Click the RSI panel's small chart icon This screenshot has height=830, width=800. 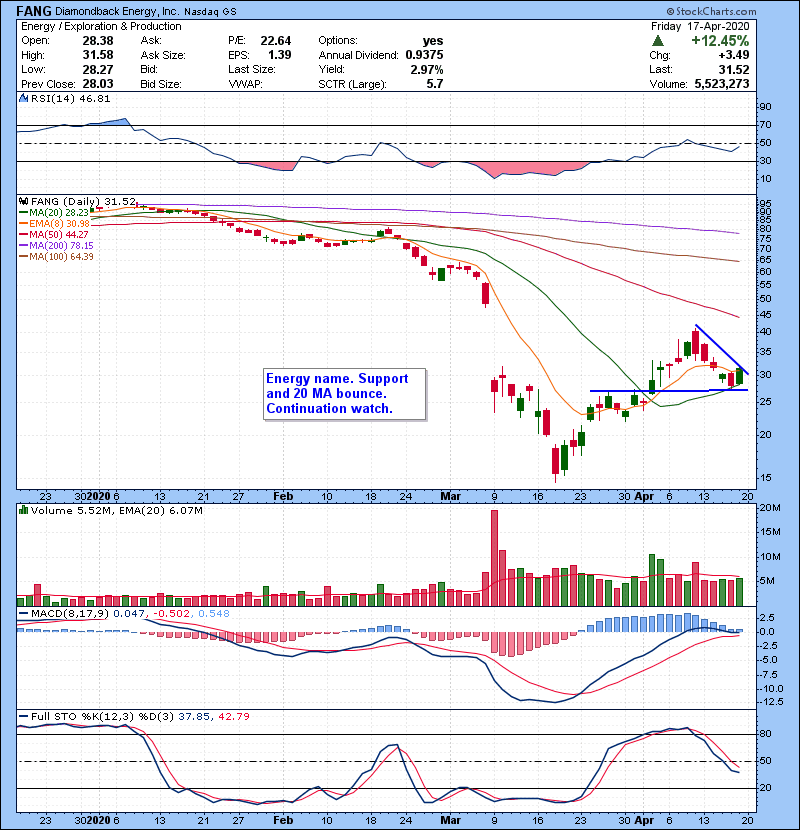[x=23, y=98]
